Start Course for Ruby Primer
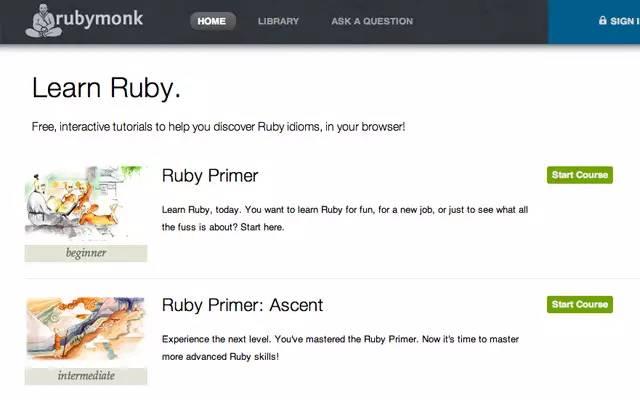 pos(580,175)
